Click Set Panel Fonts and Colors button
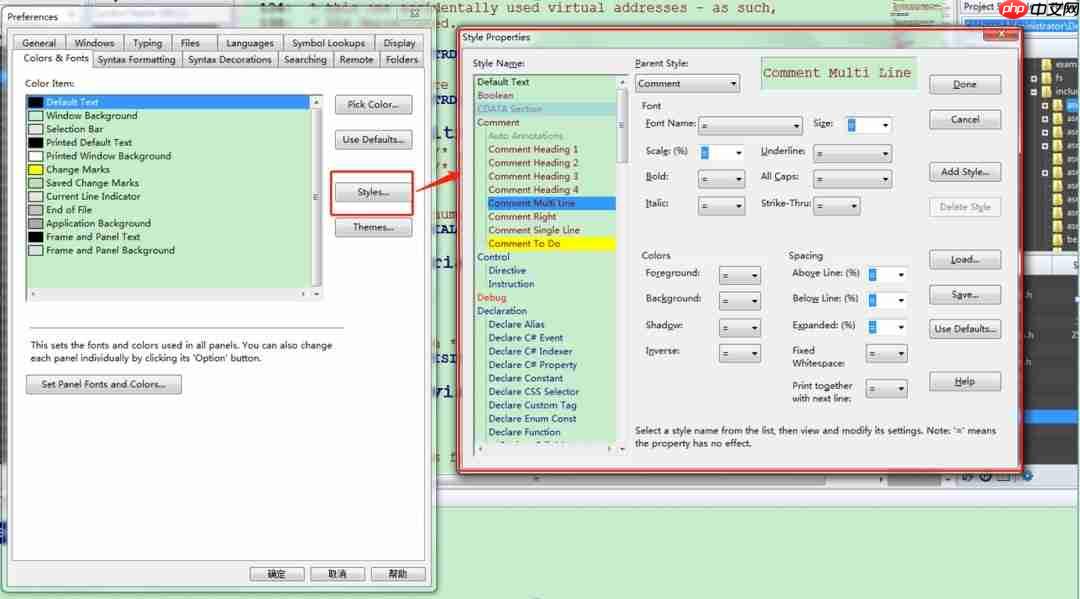Viewport: 1080px width, 599px height. [x=103, y=384]
